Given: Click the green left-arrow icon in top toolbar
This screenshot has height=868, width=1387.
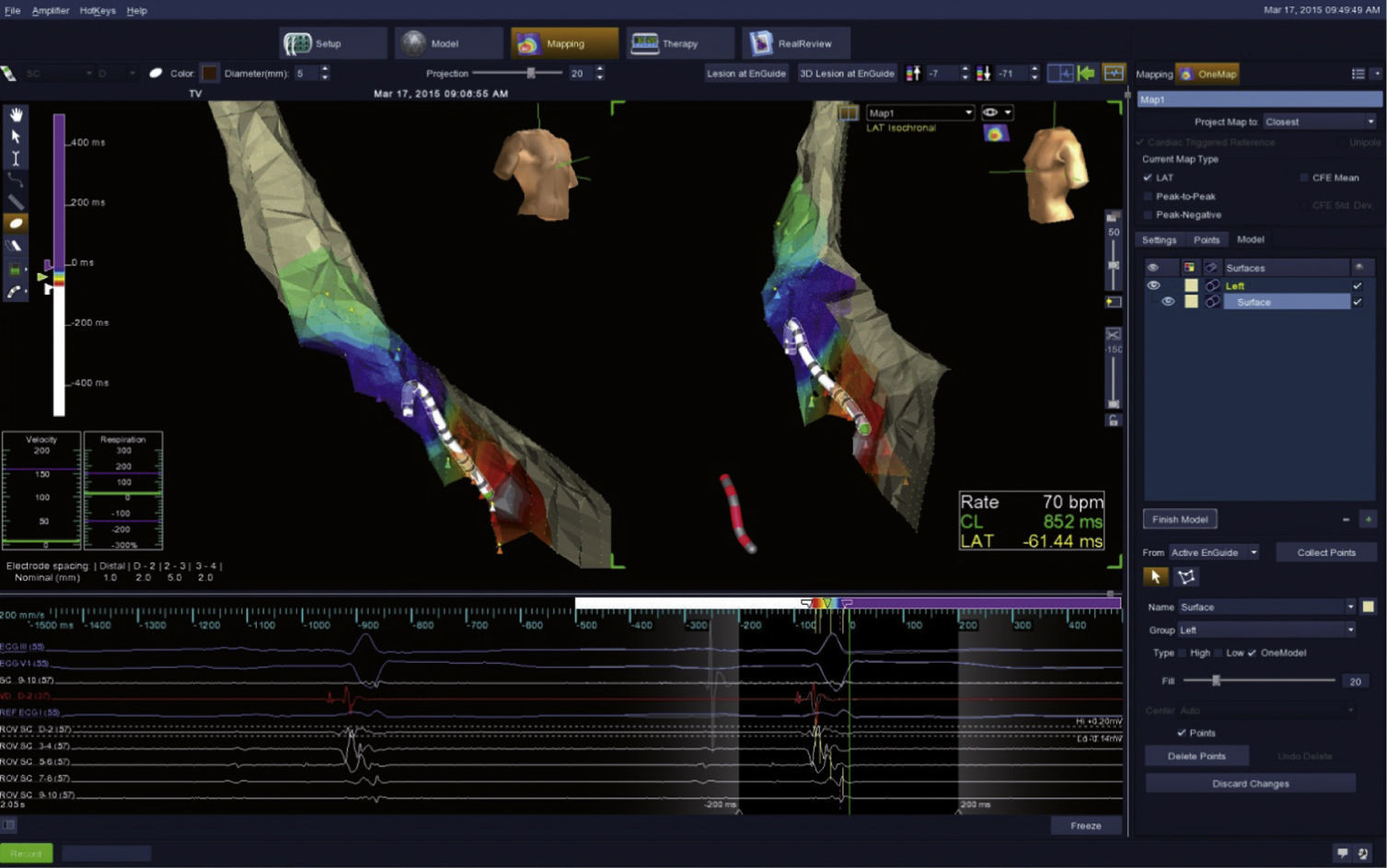Looking at the screenshot, I should click(1086, 74).
